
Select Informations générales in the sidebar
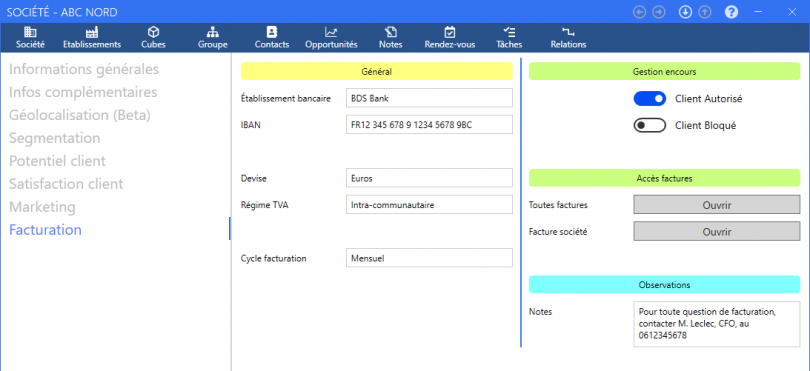coord(84,69)
